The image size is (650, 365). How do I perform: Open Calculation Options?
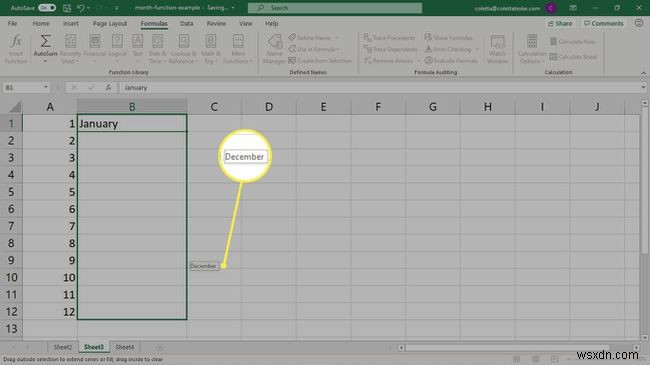point(532,49)
